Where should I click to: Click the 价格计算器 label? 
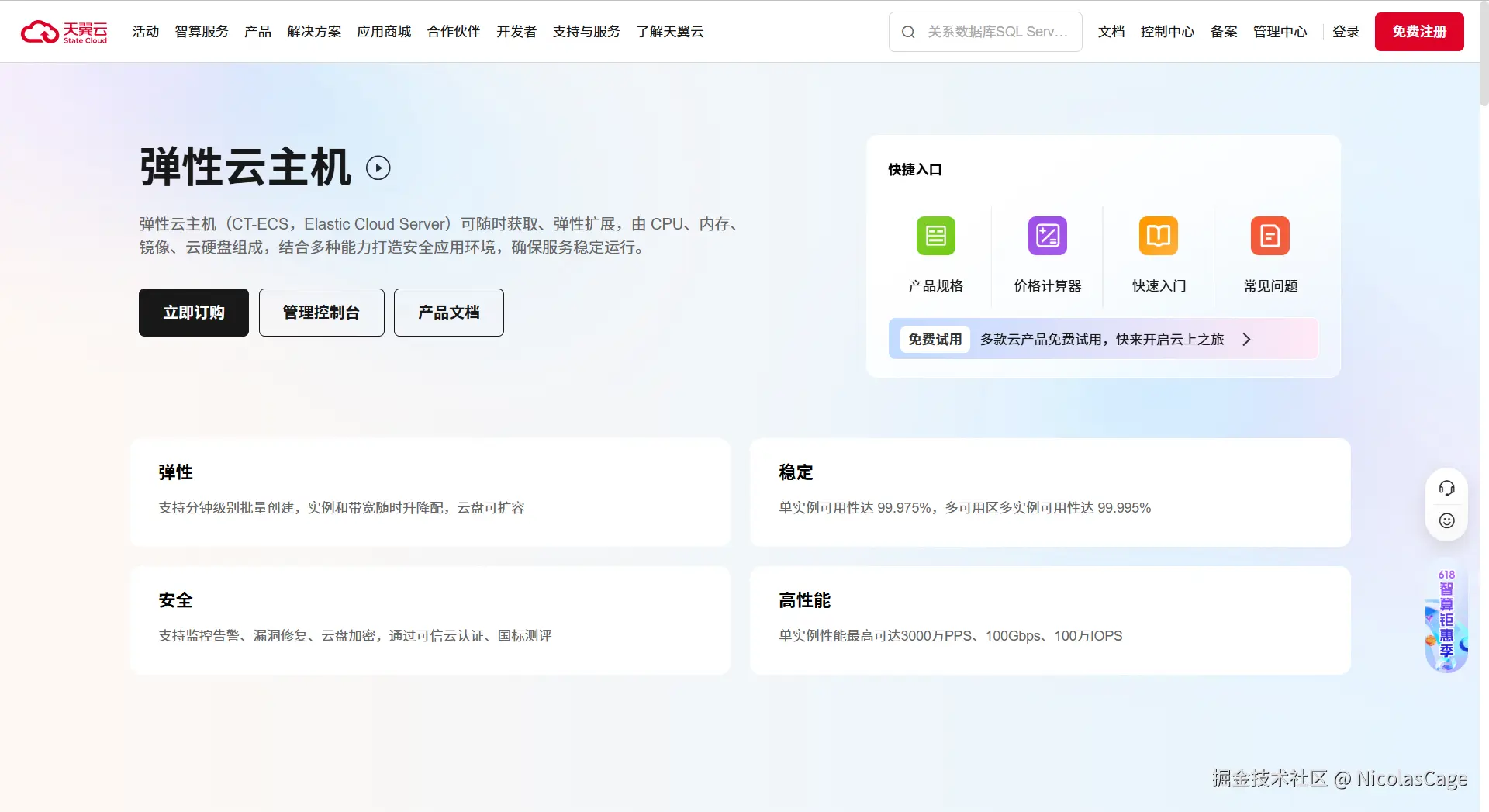pyautogui.click(x=1048, y=286)
